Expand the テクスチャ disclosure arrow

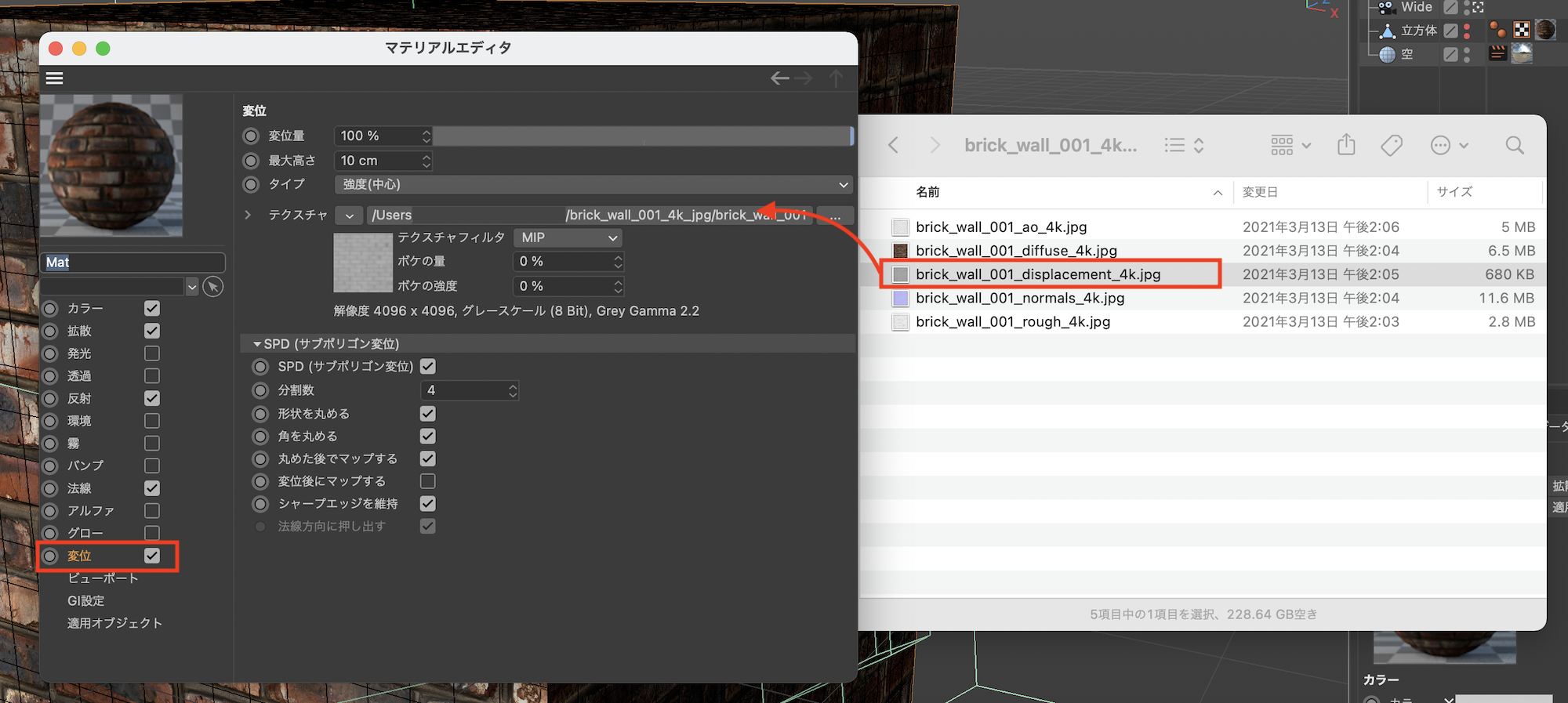coord(248,215)
